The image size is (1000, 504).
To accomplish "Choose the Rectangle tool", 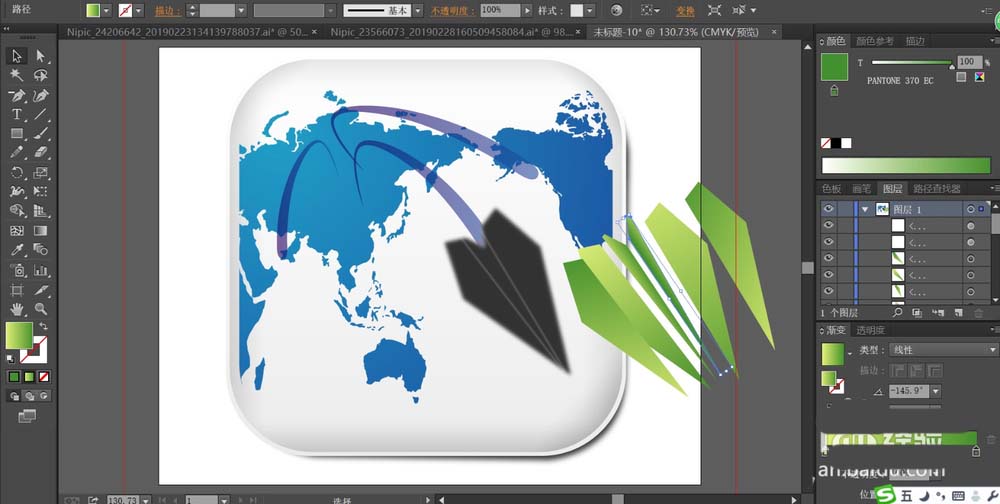I will point(17,134).
